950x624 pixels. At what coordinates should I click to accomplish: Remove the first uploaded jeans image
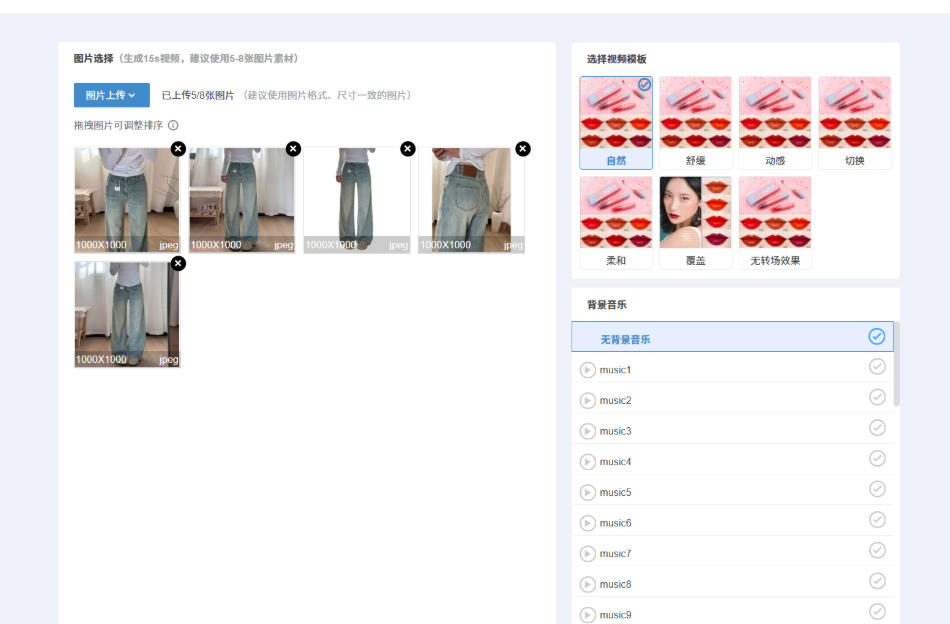coord(178,148)
